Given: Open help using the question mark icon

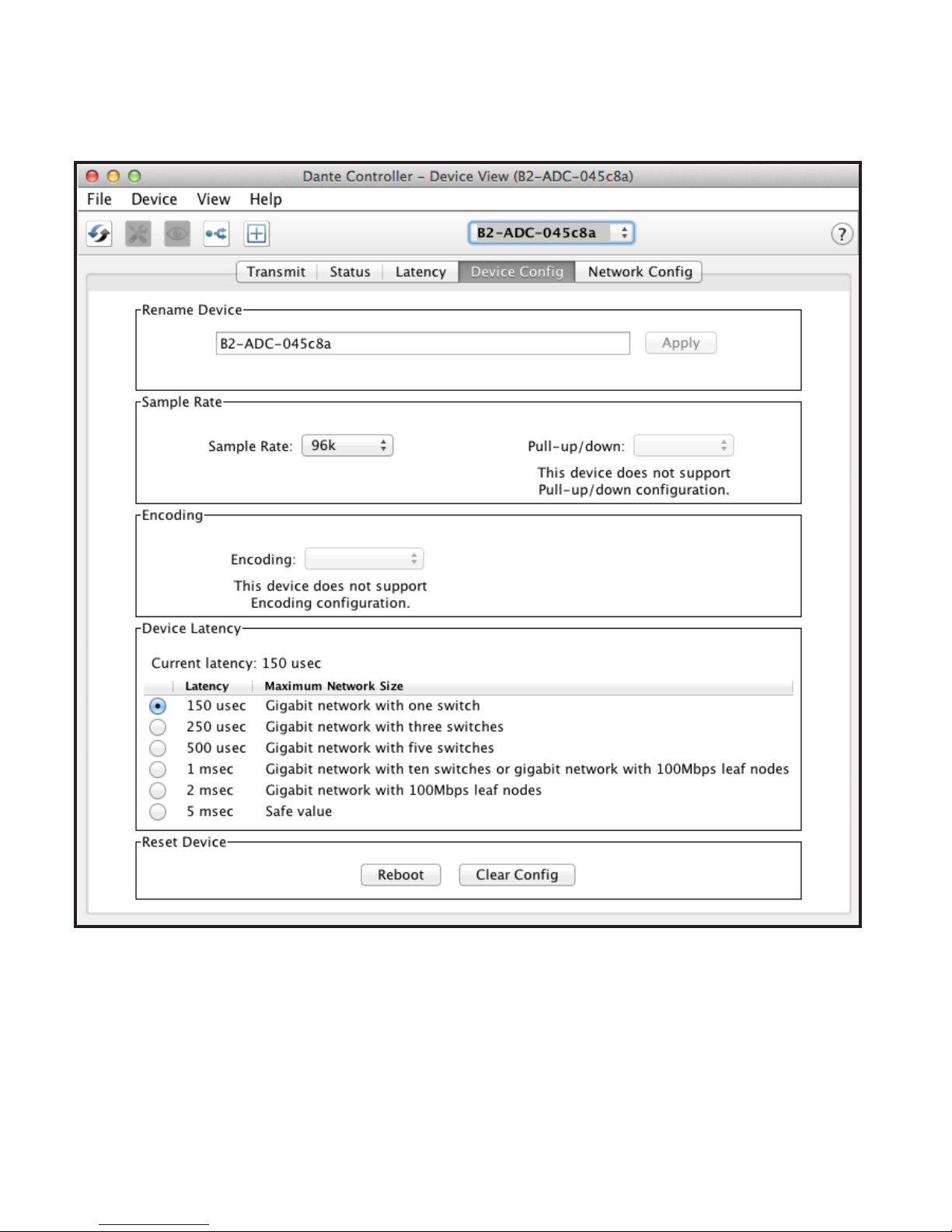Looking at the screenshot, I should [x=842, y=234].
